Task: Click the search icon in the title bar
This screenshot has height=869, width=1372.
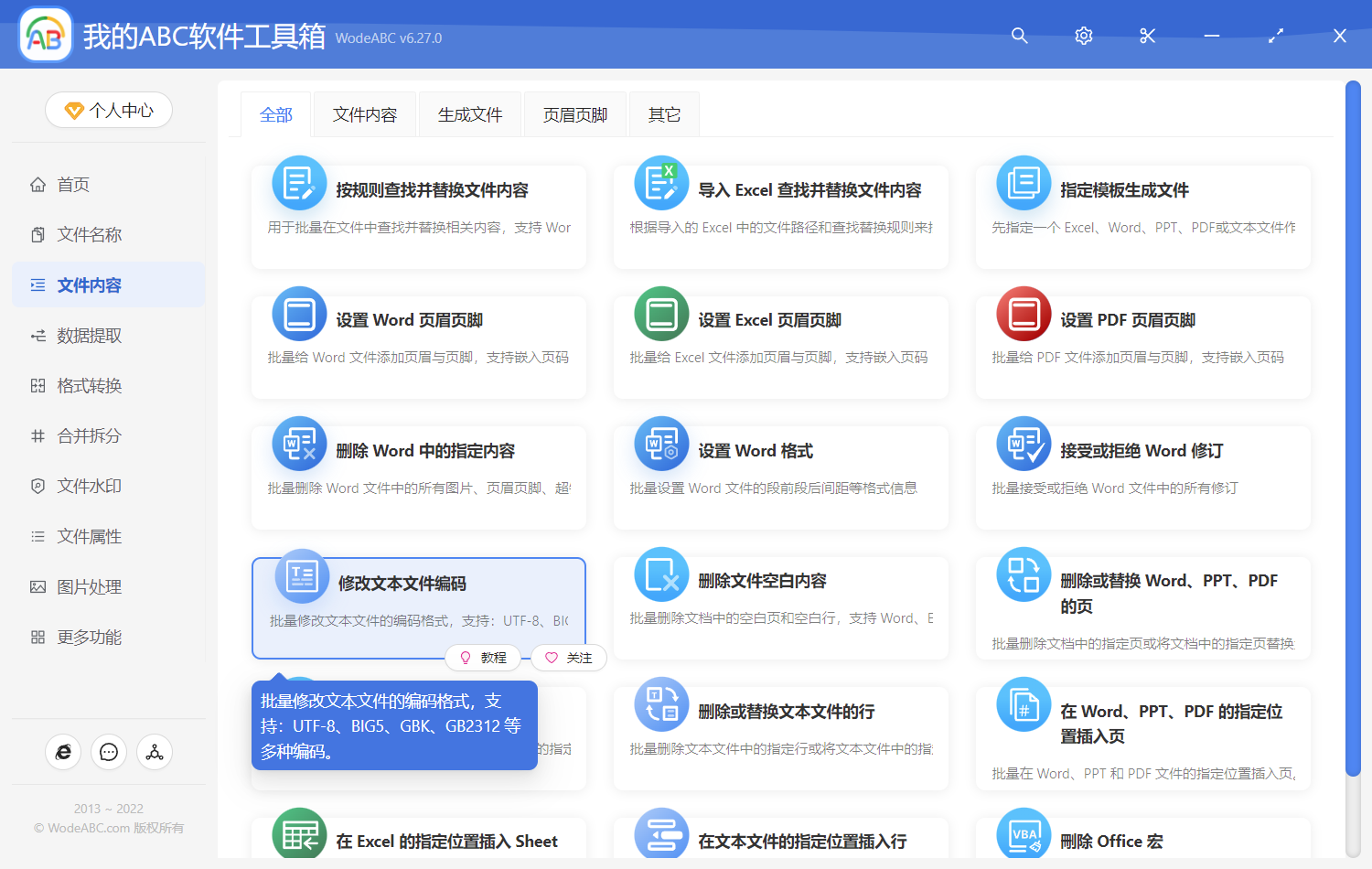Action: 1019,36
